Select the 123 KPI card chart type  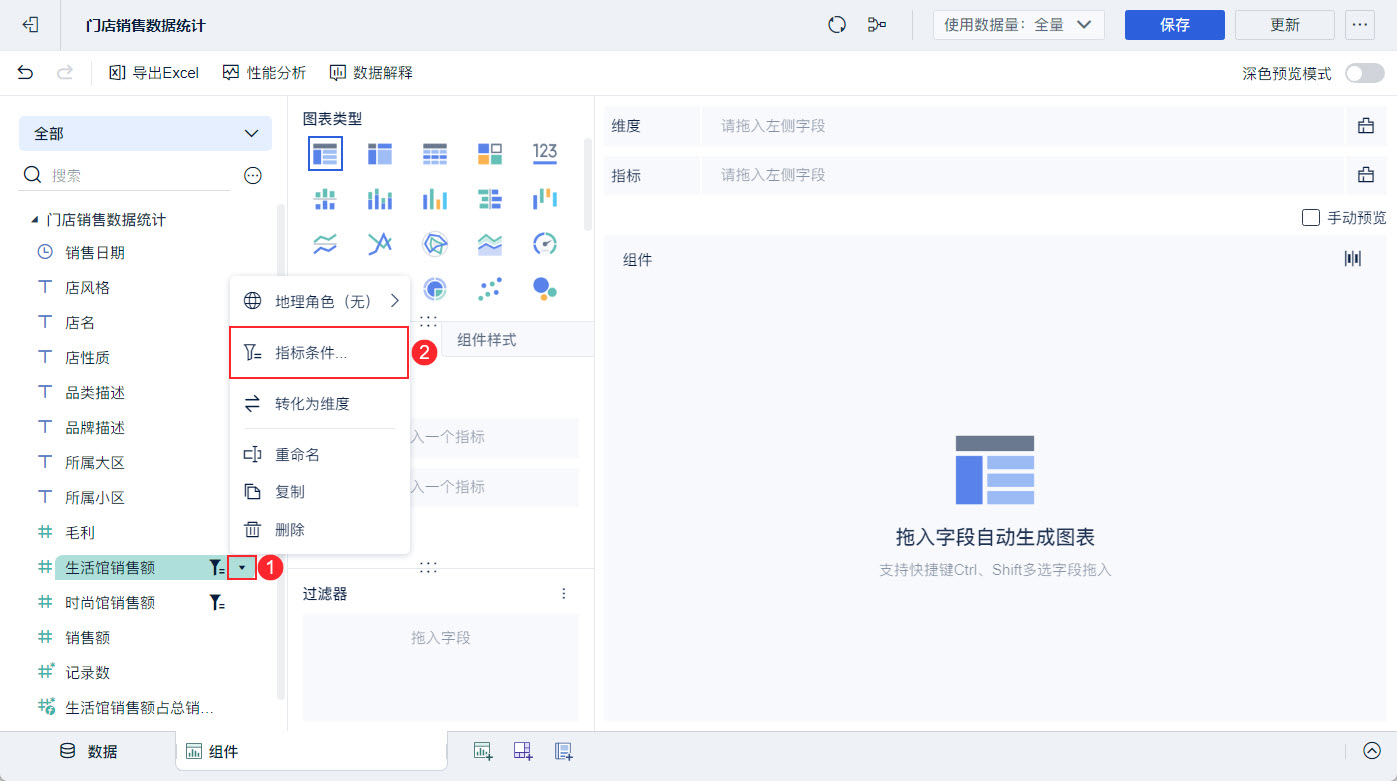(545, 153)
